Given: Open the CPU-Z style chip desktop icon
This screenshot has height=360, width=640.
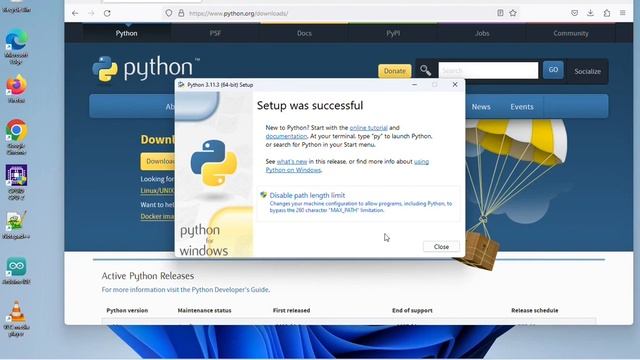Looking at the screenshot, I should tap(16, 182).
